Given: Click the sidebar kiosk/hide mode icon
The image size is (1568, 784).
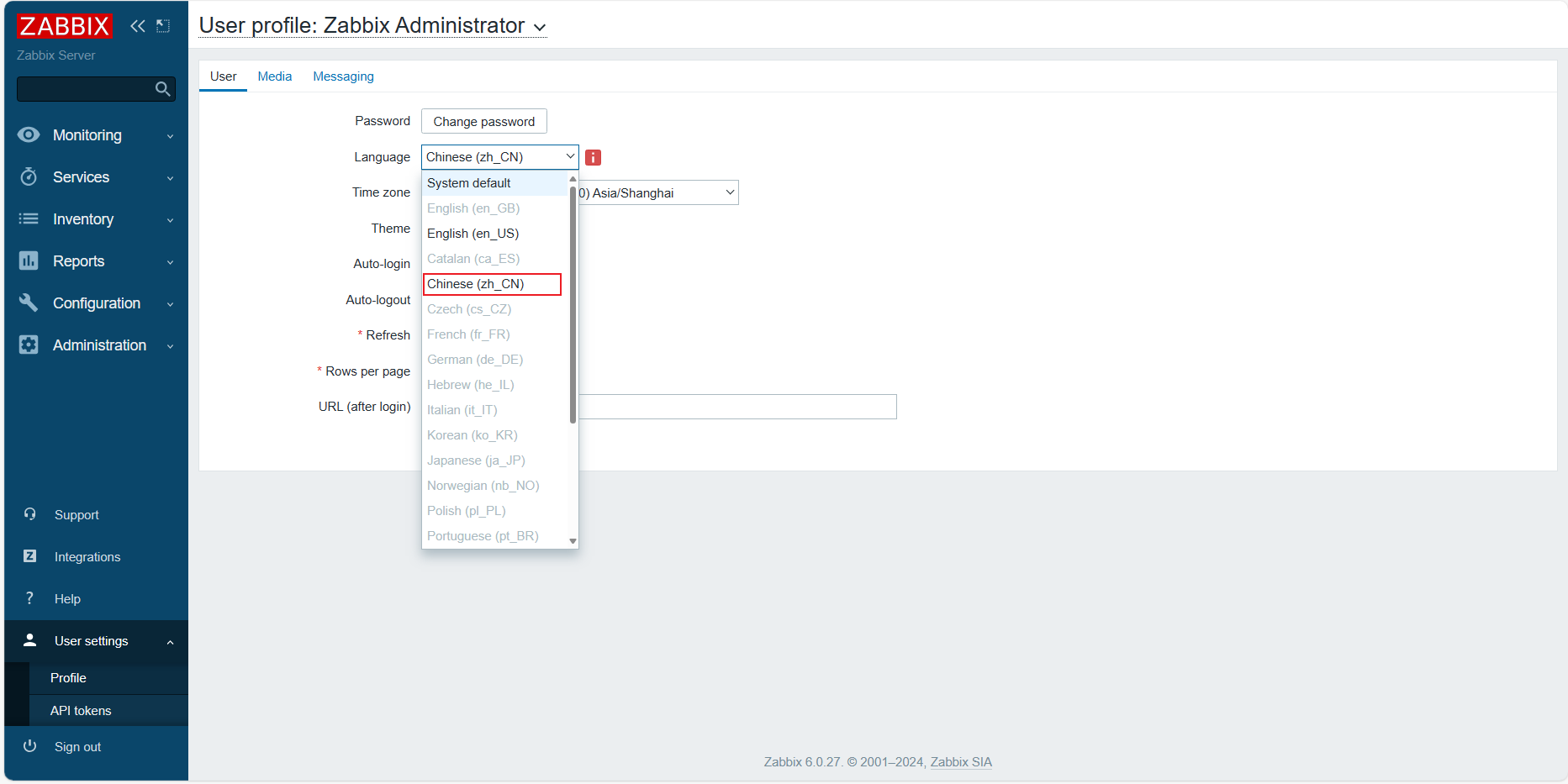Looking at the screenshot, I should point(163,26).
